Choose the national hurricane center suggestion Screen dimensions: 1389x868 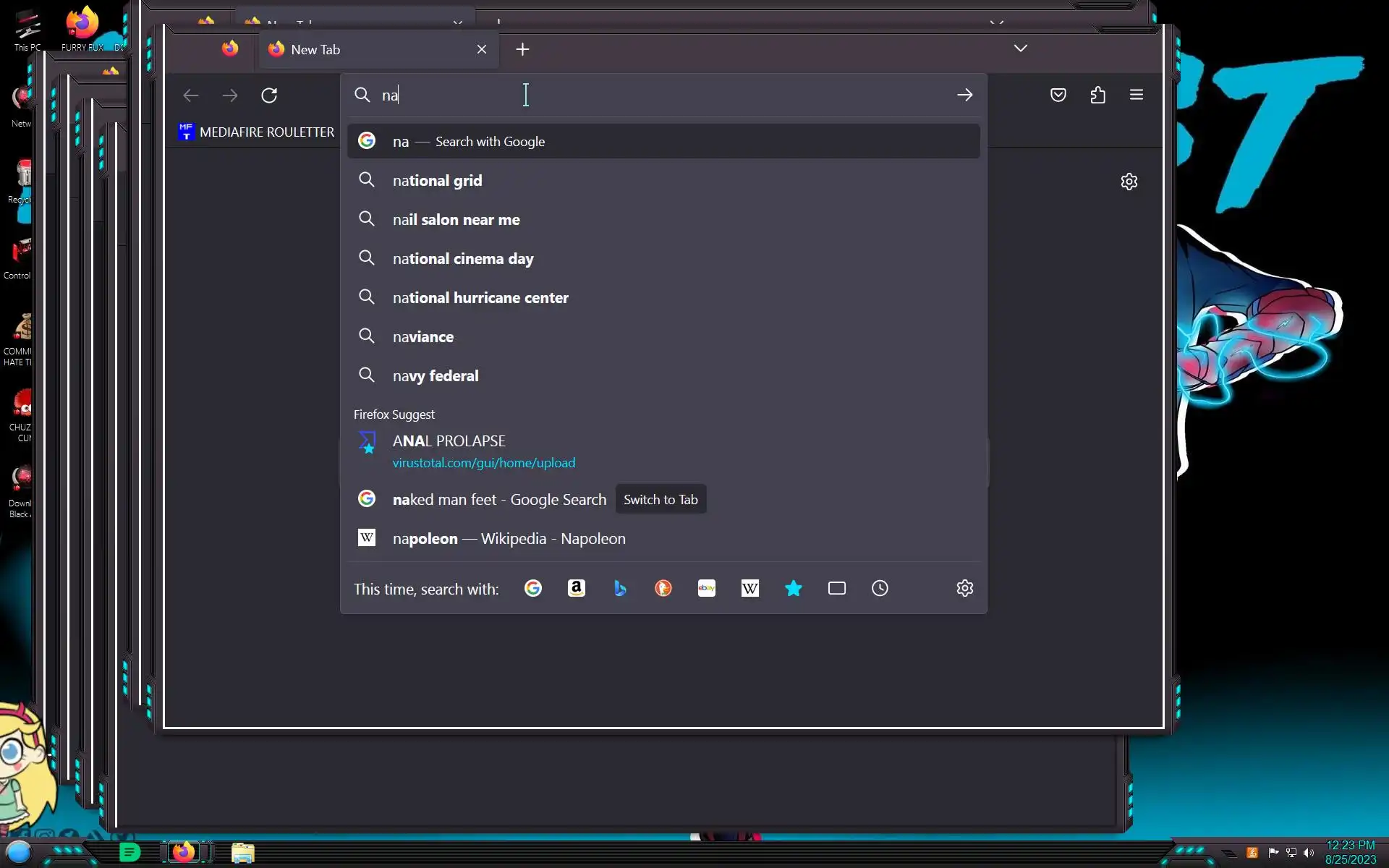click(x=480, y=298)
